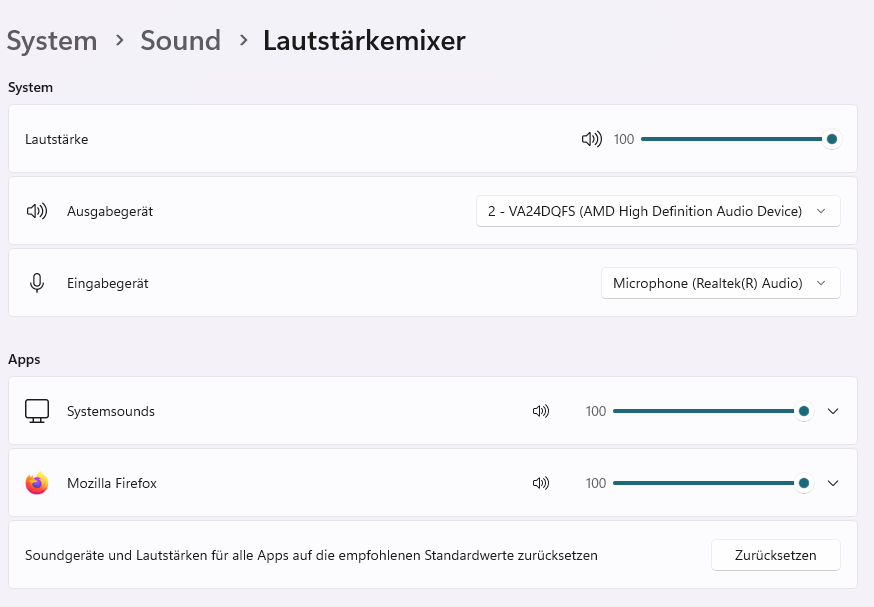Click the Eingabegerät microphone icon

[37, 283]
